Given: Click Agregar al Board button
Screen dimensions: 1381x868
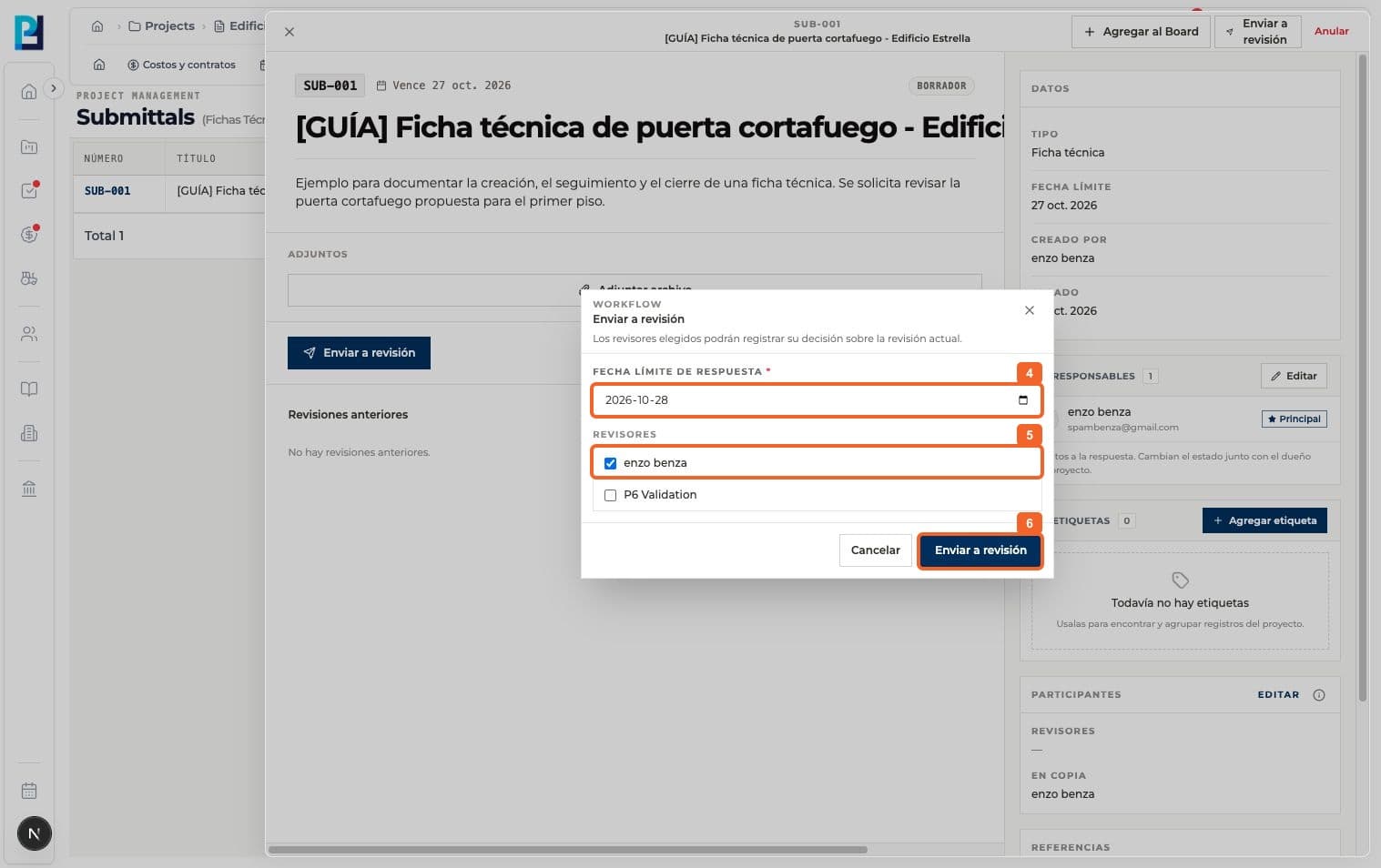Looking at the screenshot, I should (x=1141, y=32).
